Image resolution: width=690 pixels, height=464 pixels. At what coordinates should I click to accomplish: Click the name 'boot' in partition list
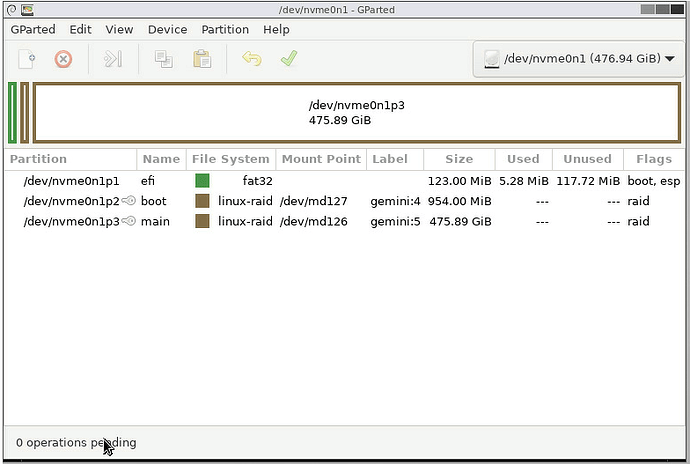154,201
